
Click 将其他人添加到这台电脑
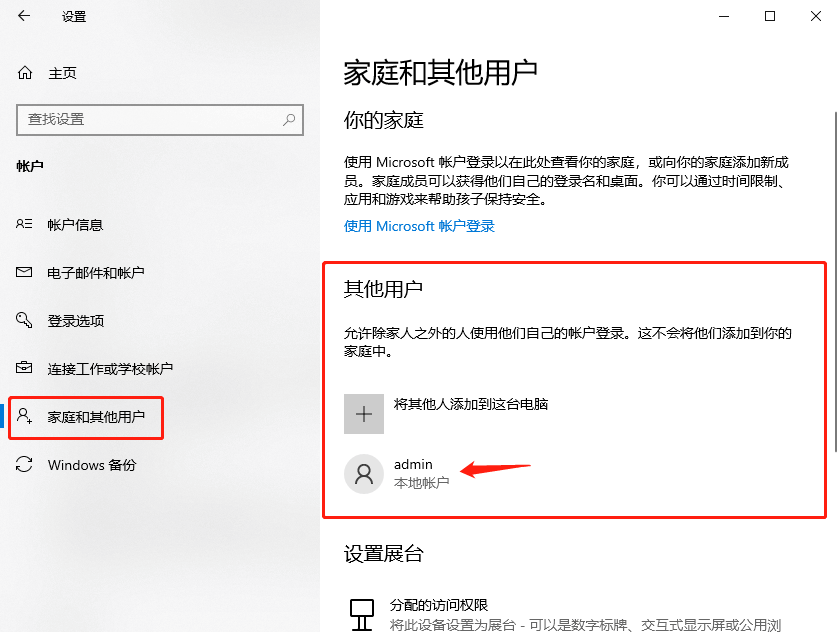click(x=472, y=405)
